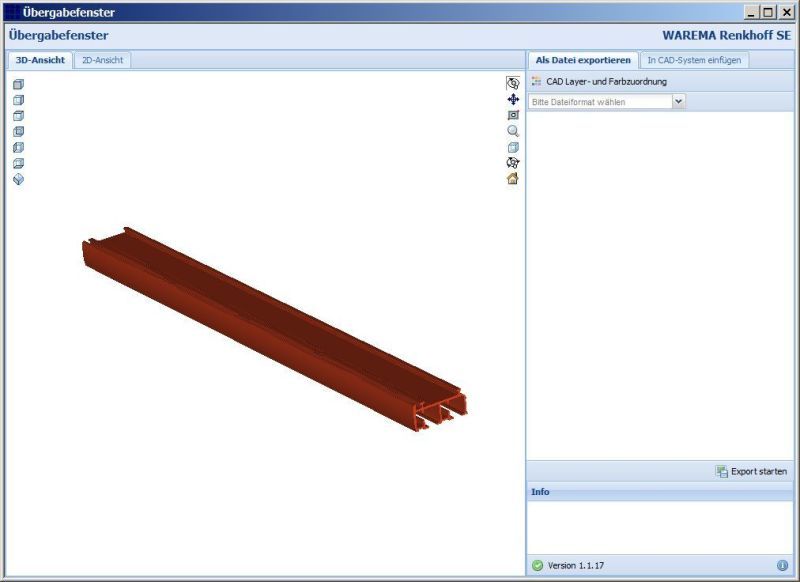Start the automatic rotation animation icon
Screen dimensions: 800x582
tap(513, 163)
